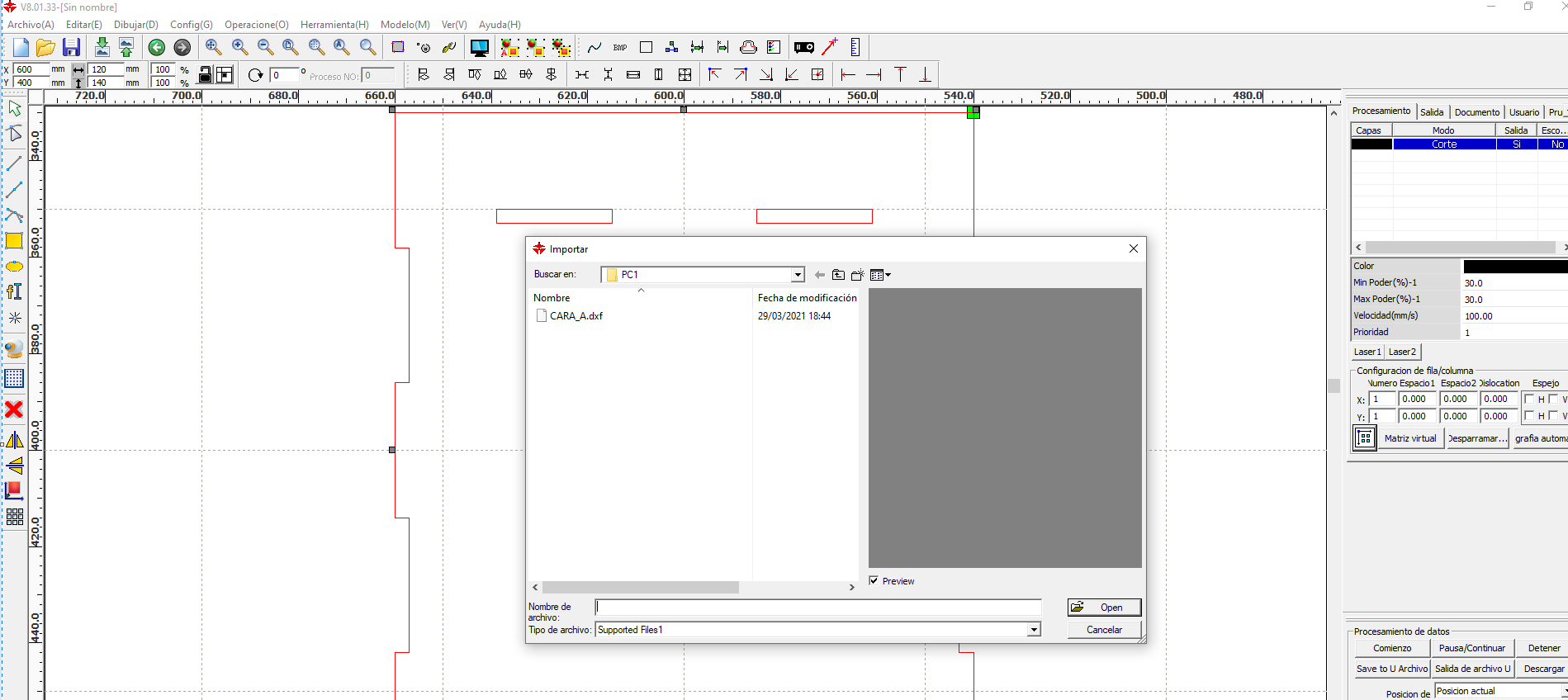Click the preview monitor icon
Viewport: 1568px width, 700px height.
pos(479,48)
